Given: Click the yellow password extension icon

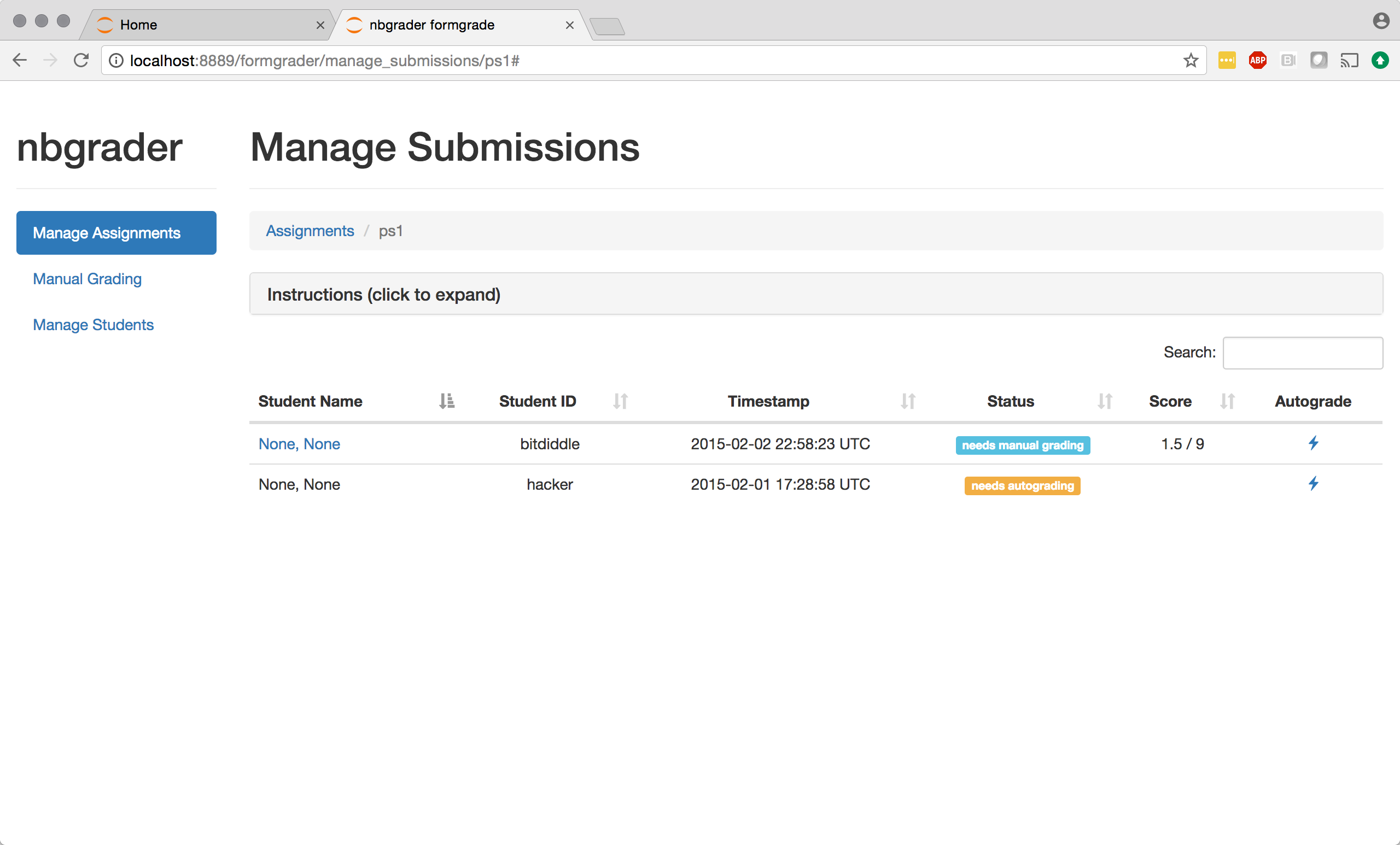Looking at the screenshot, I should (1227, 60).
